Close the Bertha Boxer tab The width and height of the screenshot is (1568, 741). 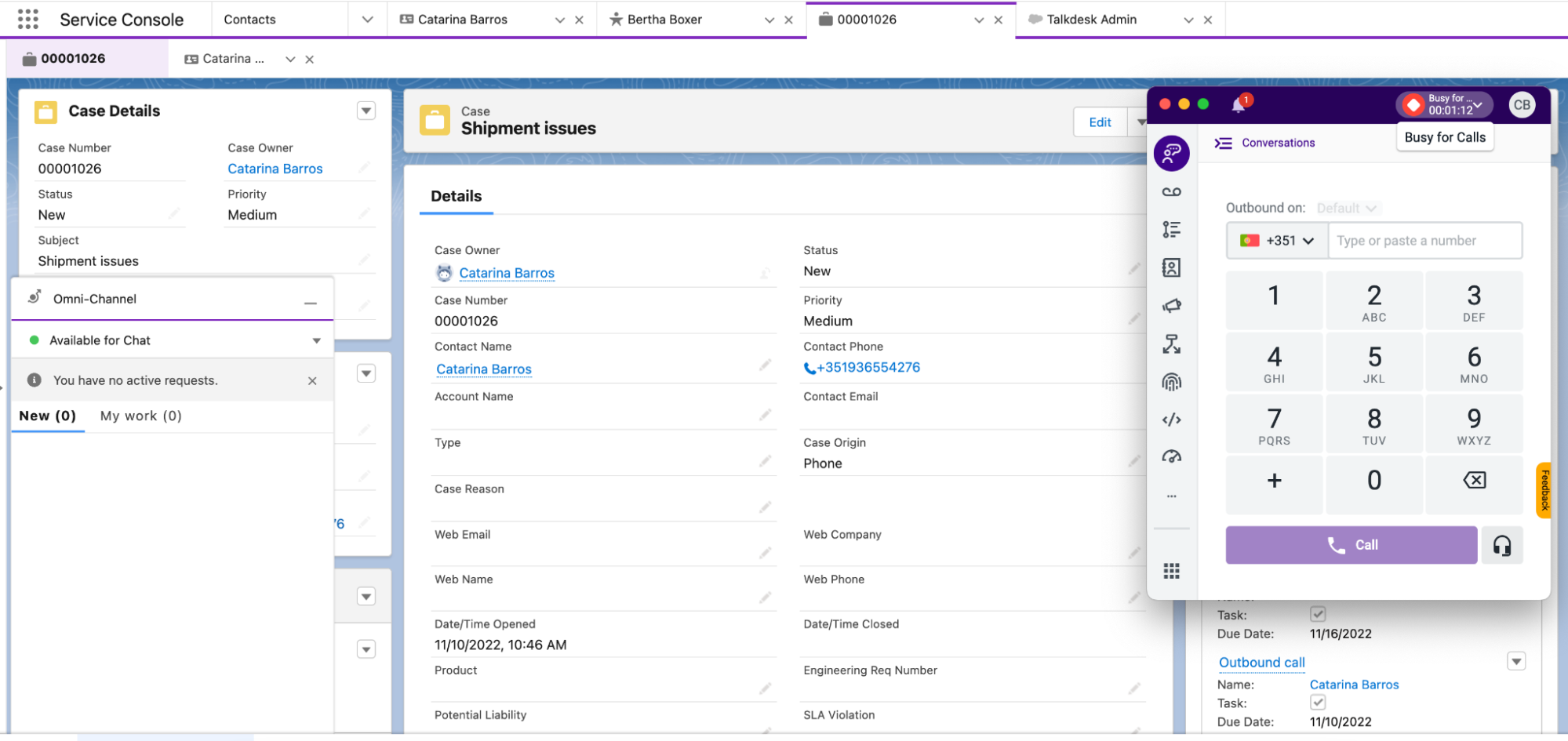[x=788, y=20]
